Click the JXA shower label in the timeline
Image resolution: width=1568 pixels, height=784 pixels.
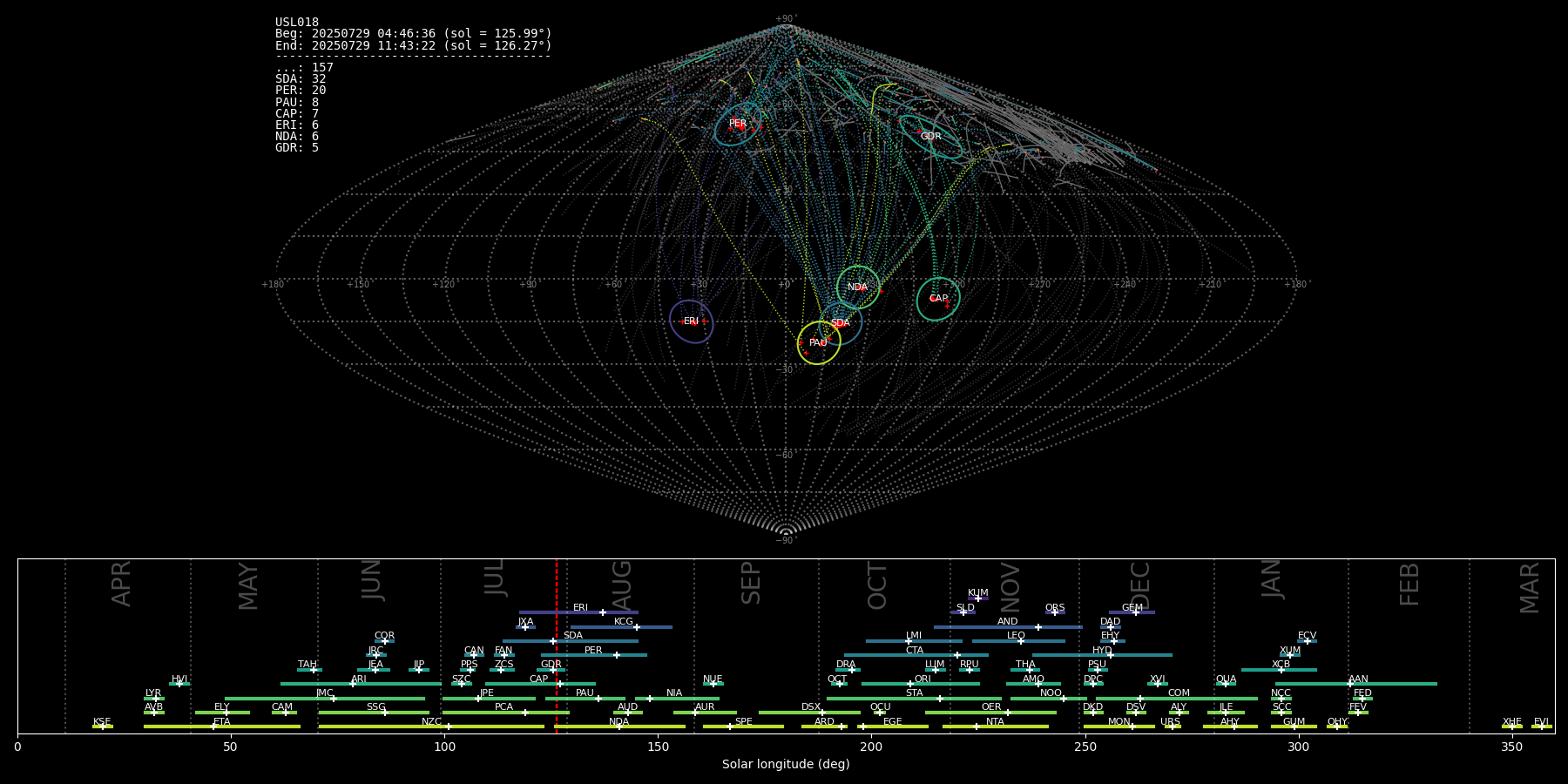point(526,622)
